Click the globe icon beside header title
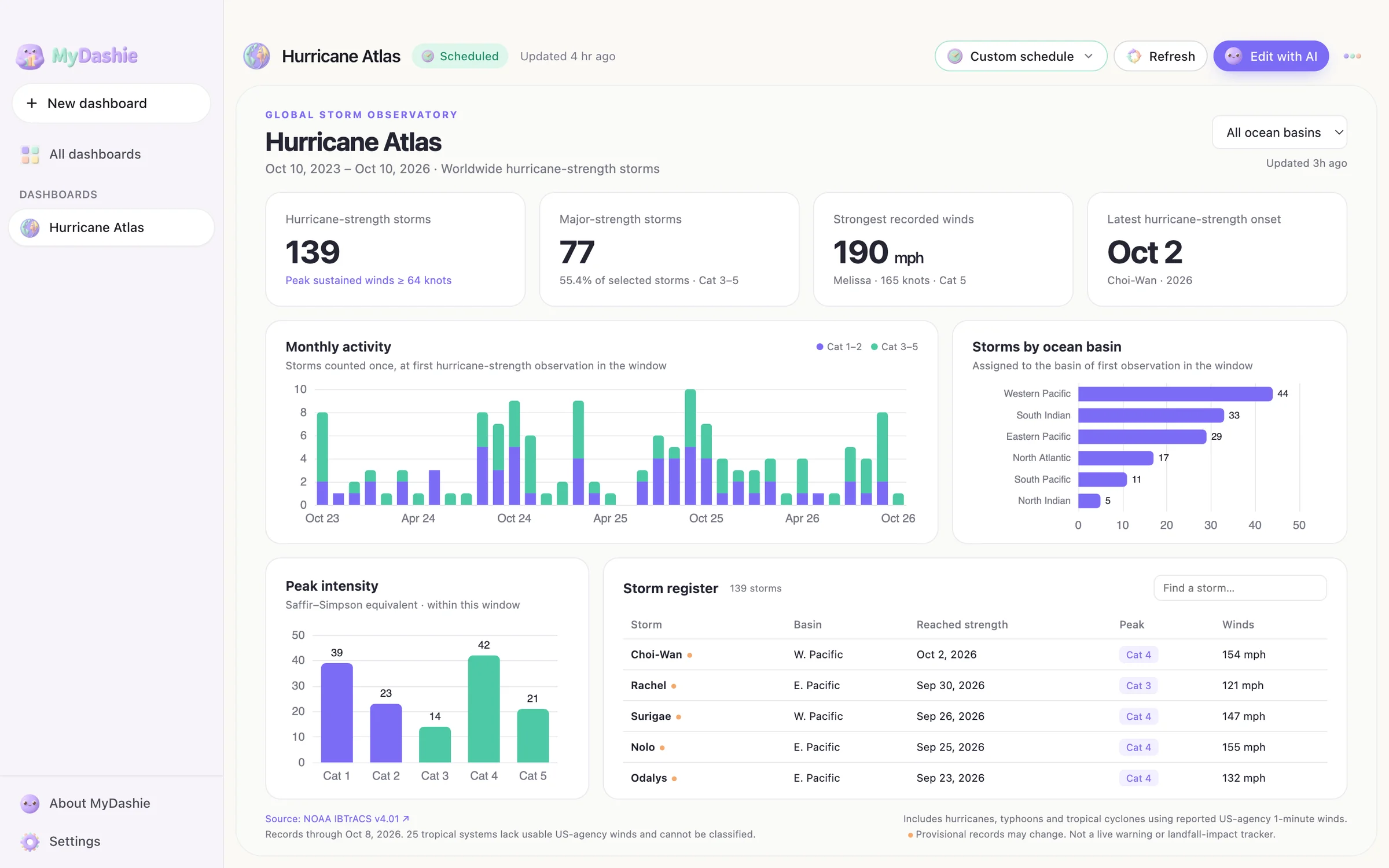Image resolution: width=1389 pixels, height=868 pixels. [256, 56]
